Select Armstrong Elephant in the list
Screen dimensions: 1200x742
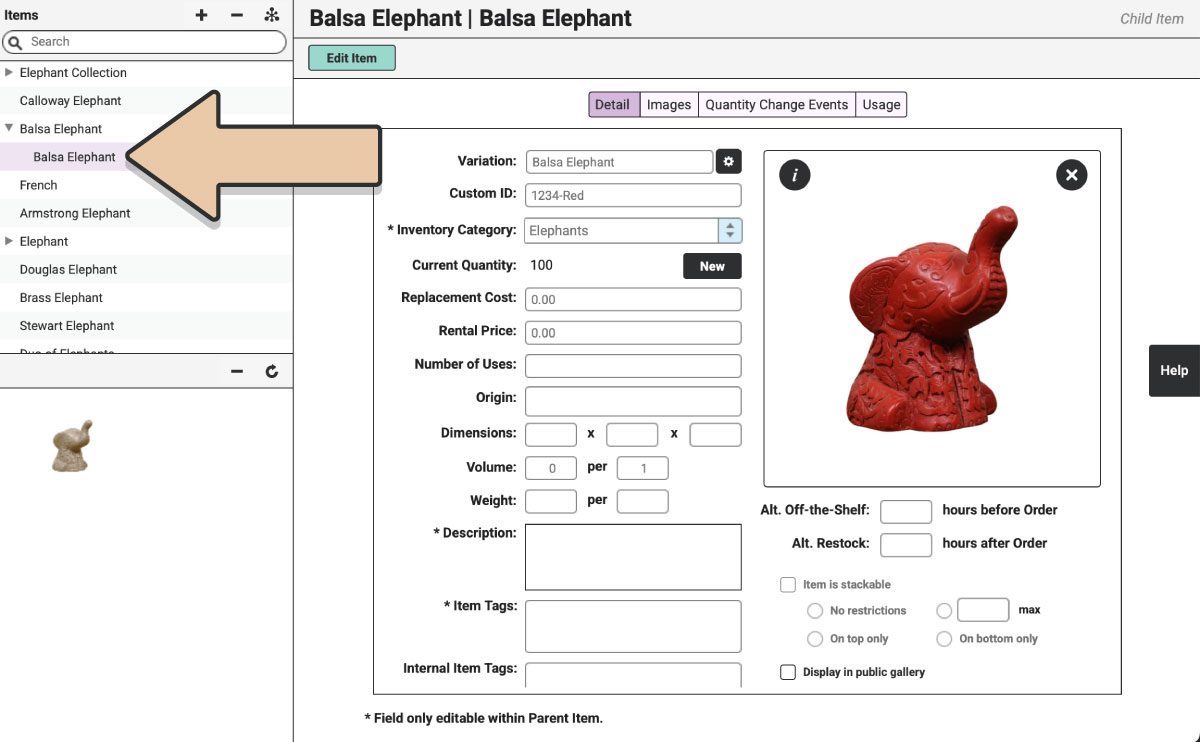tap(146, 213)
